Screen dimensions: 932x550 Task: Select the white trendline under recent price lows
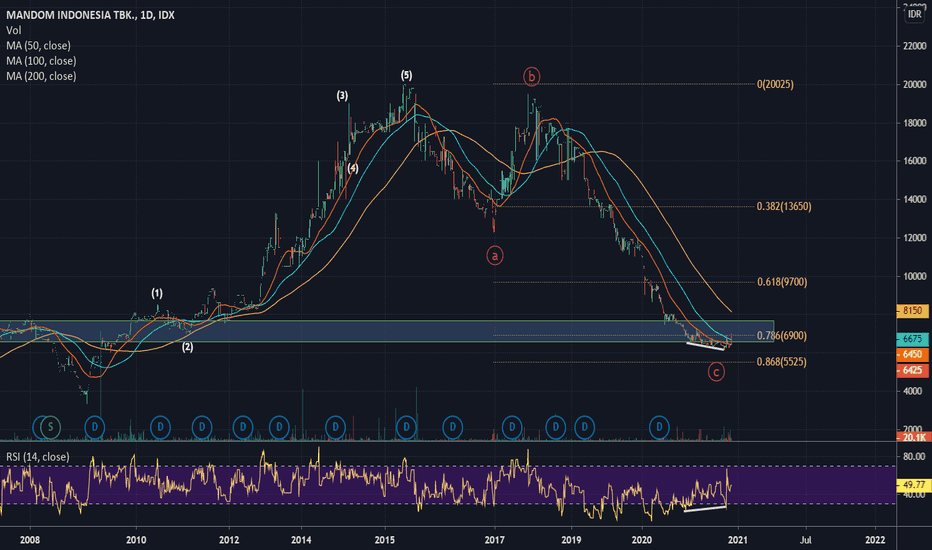point(706,346)
